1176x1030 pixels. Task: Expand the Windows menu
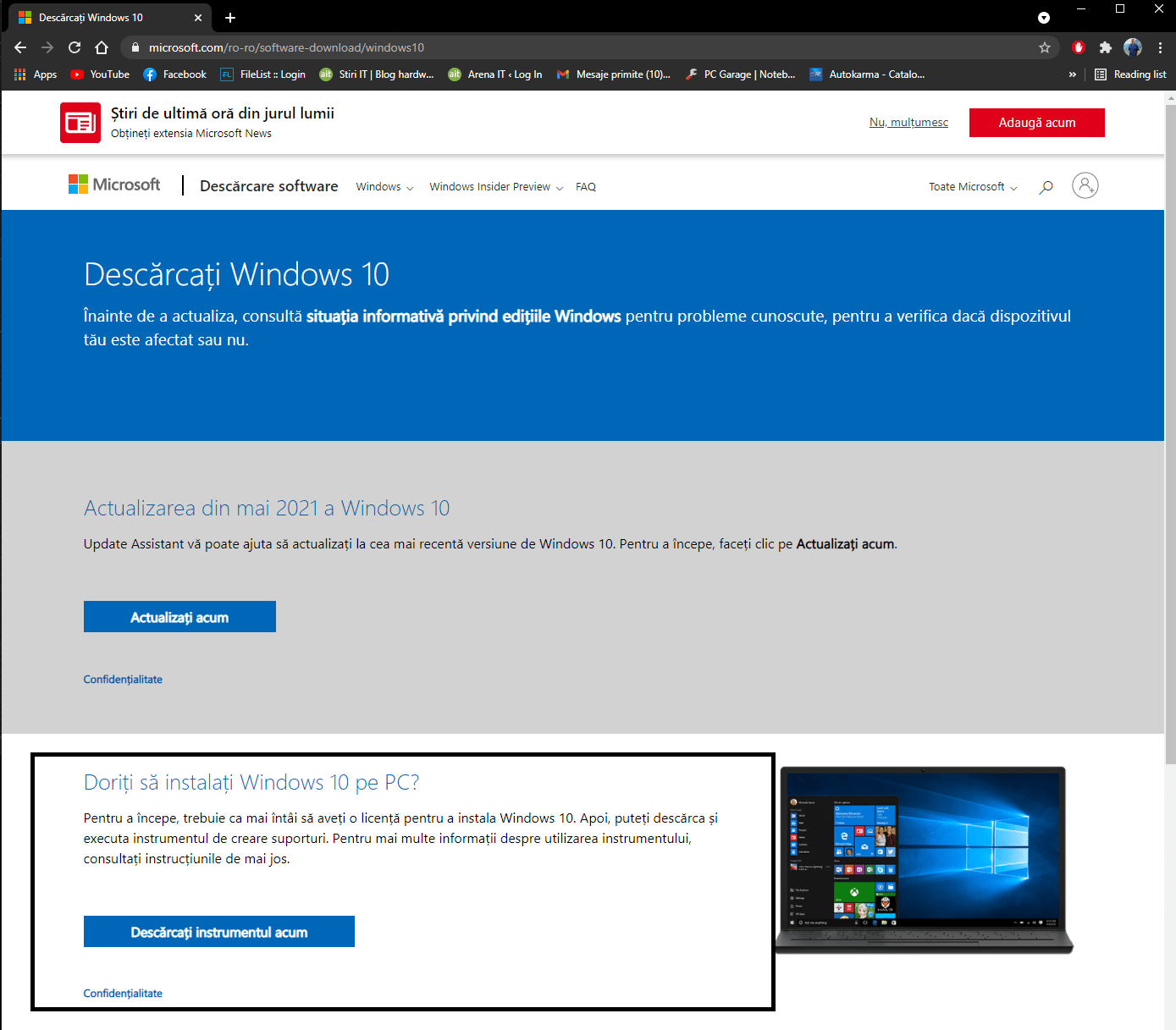tap(384, 187)
